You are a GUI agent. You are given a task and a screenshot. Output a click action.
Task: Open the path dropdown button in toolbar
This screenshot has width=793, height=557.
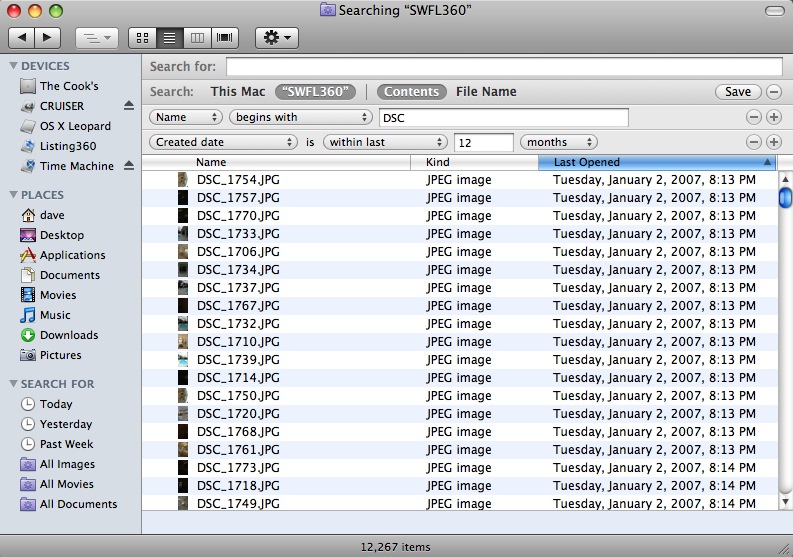97,37
